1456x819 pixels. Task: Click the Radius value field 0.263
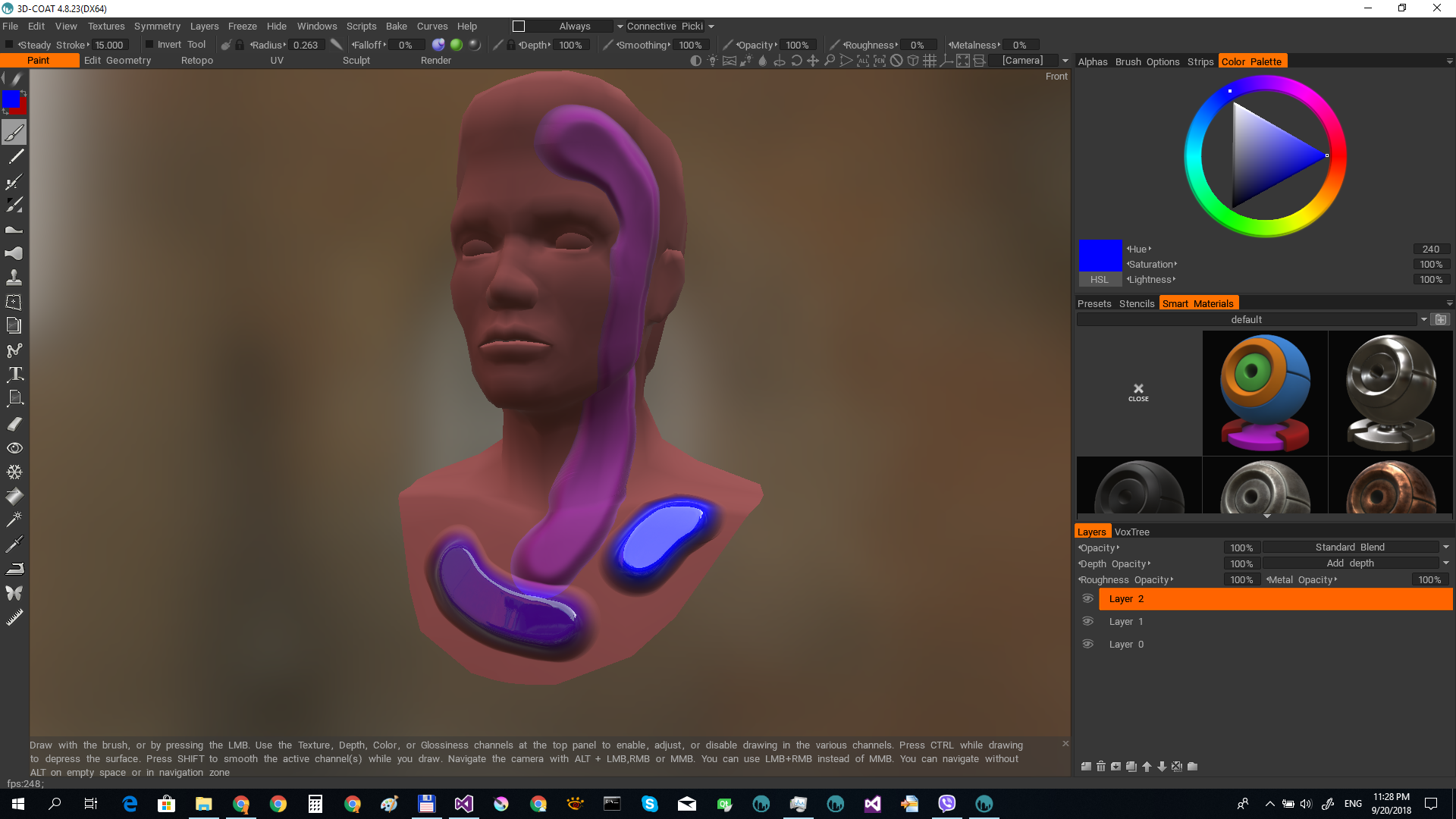click(306, 45)
